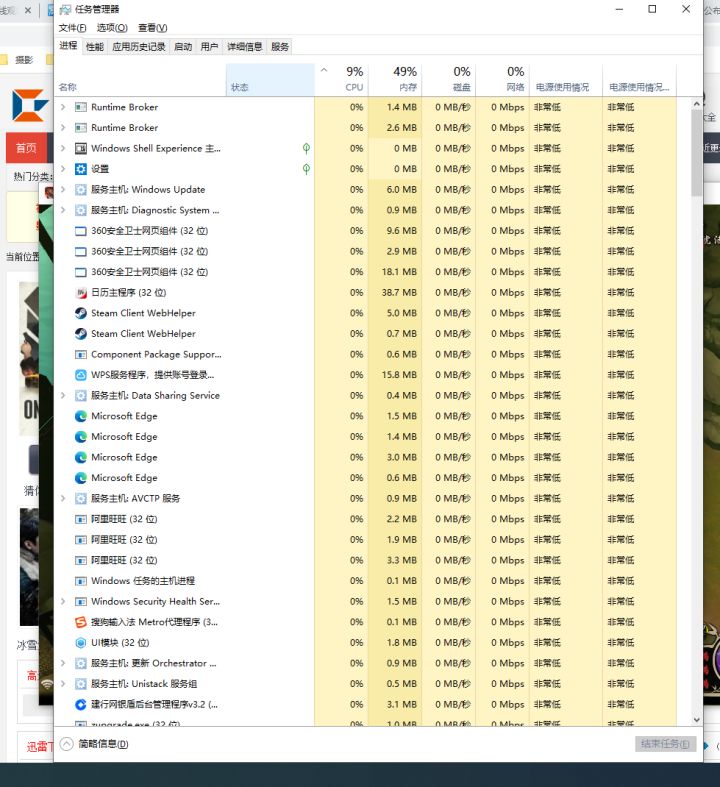Switch to the 详细信息 tab
720x787 pixels.
(244, 47)
